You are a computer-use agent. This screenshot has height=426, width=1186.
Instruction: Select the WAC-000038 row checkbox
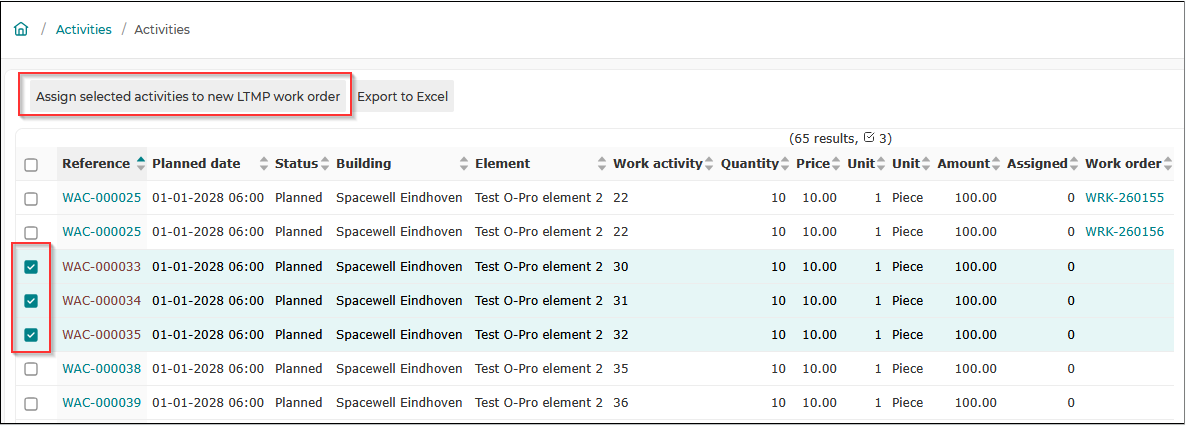31,368
